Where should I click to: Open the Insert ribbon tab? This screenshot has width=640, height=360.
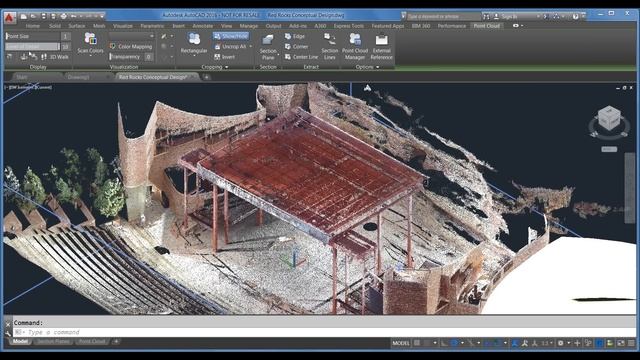178,26
